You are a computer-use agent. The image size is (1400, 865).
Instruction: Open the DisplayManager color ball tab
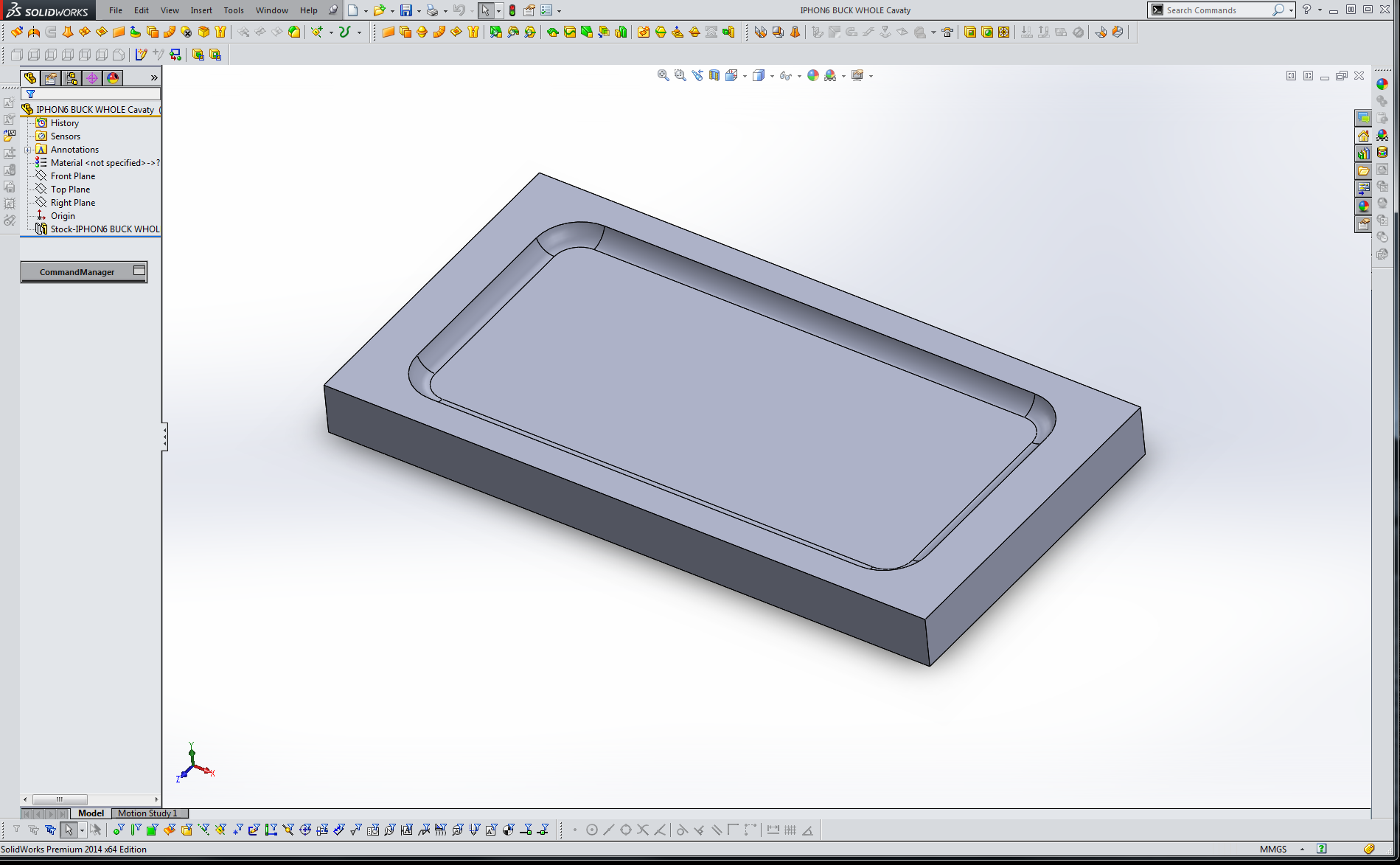(113, 78)
